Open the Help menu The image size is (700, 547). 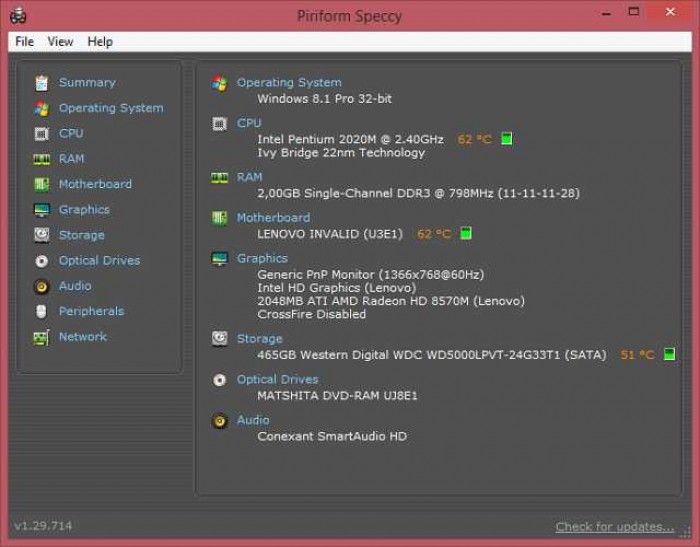point(100,42)
